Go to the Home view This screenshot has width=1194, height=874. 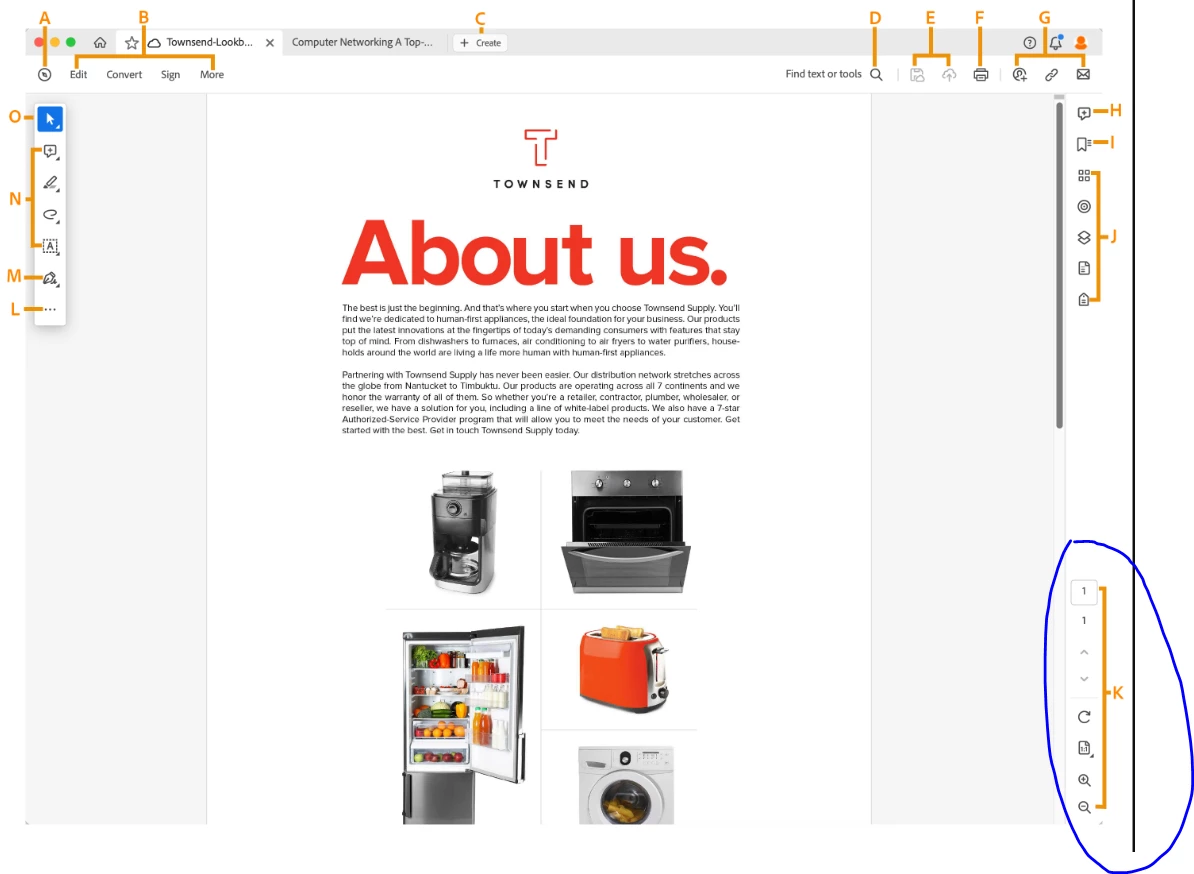pyautogui.click(x=100, y=43)
